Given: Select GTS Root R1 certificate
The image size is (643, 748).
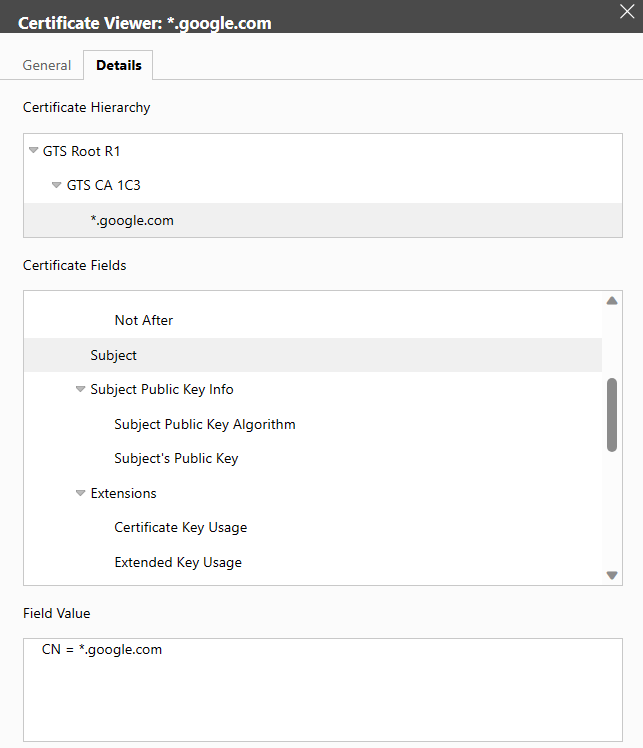Looking at the screenshot, I should tap(82, 151).
